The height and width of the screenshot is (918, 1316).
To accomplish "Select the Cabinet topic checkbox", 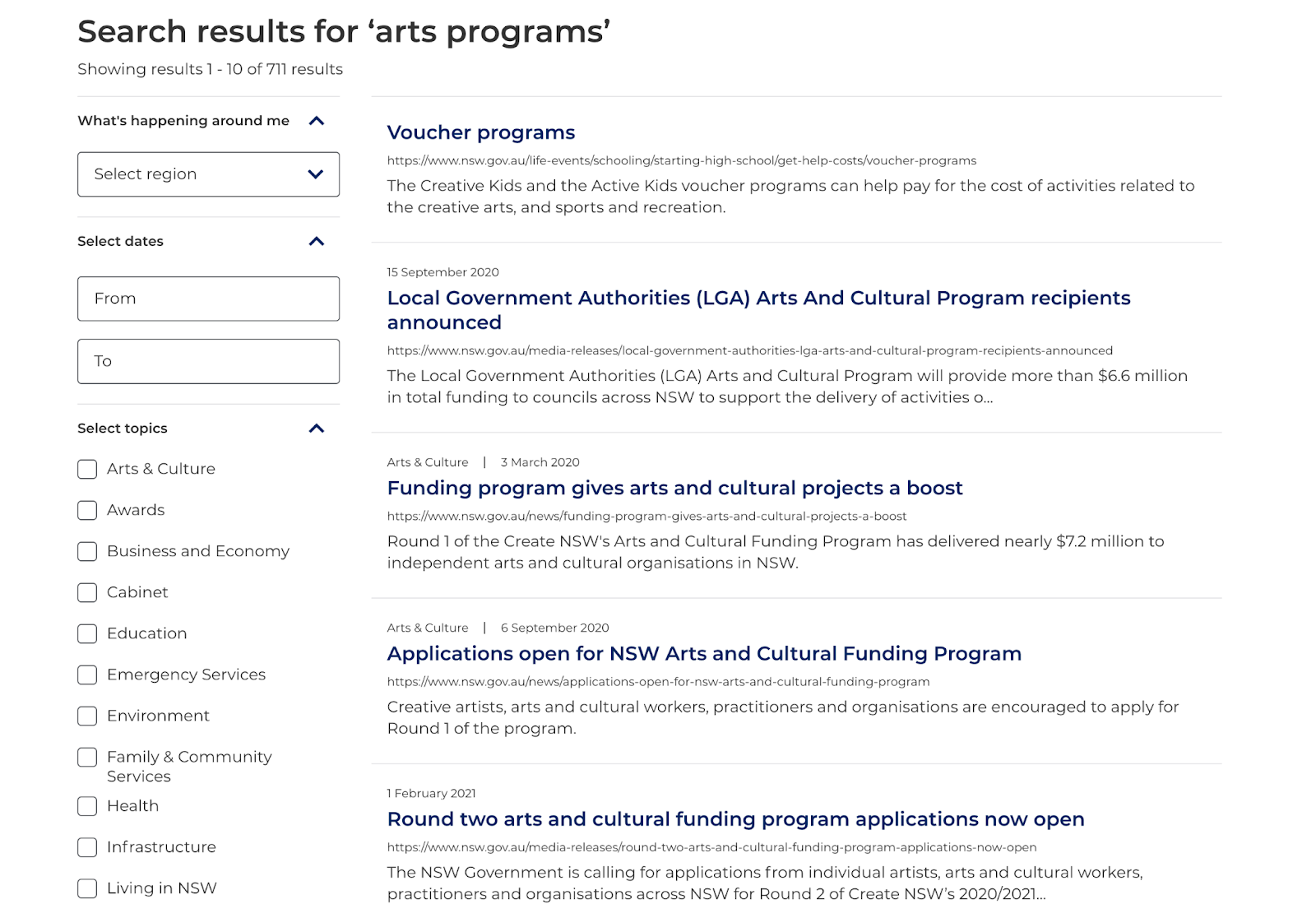I will pyautogui.click(x=87, y=592).
